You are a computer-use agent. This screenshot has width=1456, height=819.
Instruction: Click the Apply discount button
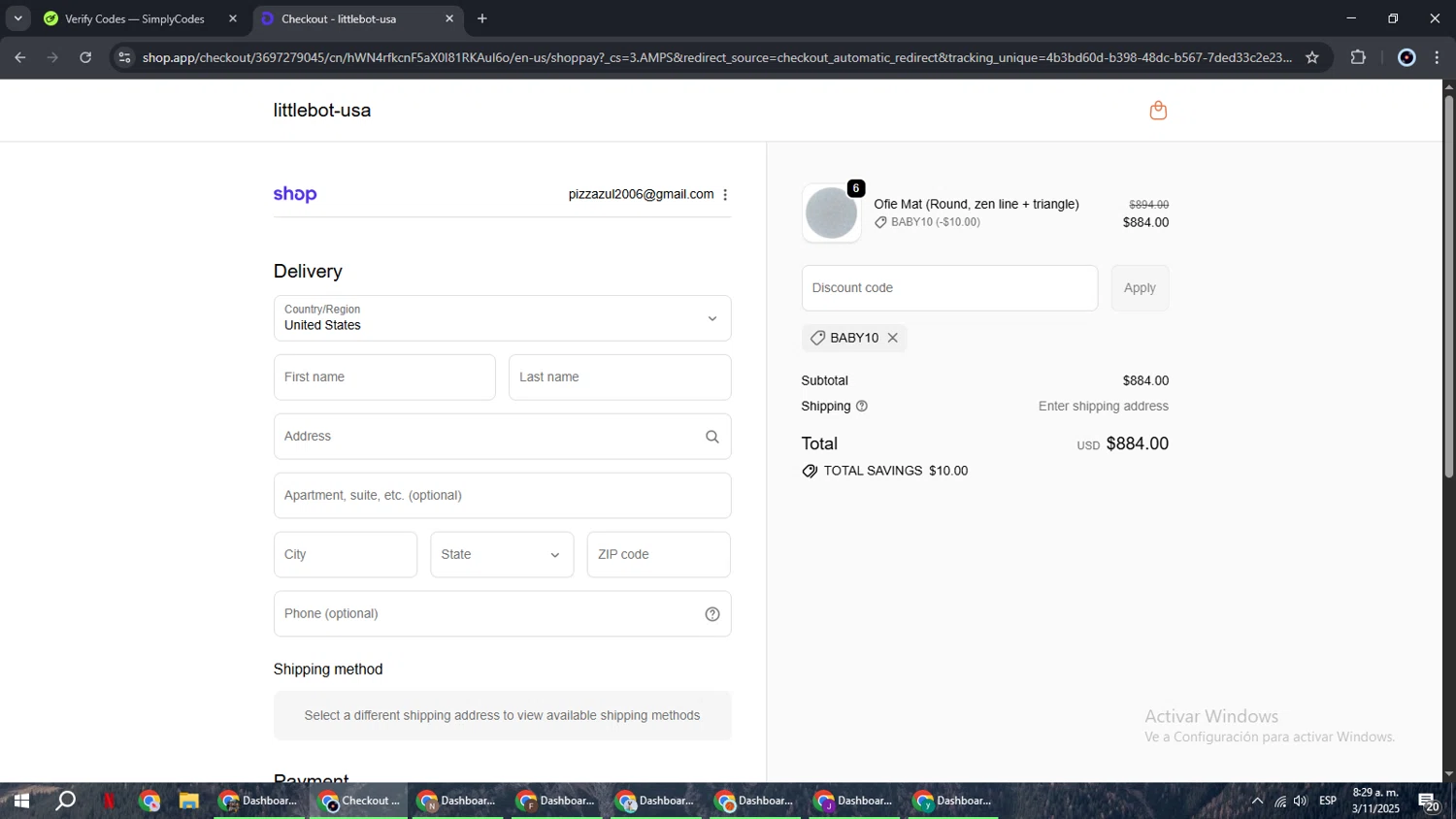tap(1140, 288)
